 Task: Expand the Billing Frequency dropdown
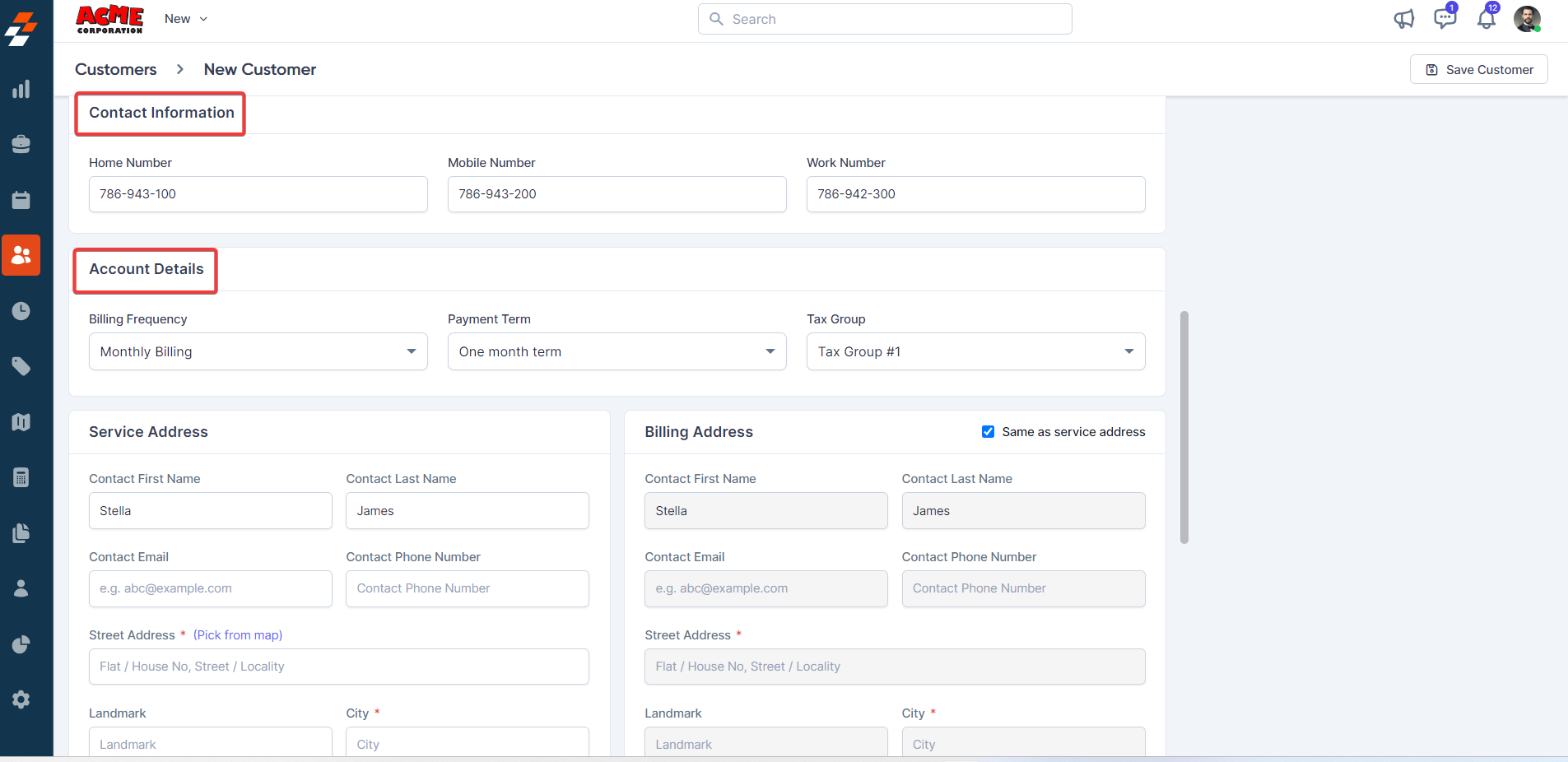pyautogui.click(x=258, y=351)
